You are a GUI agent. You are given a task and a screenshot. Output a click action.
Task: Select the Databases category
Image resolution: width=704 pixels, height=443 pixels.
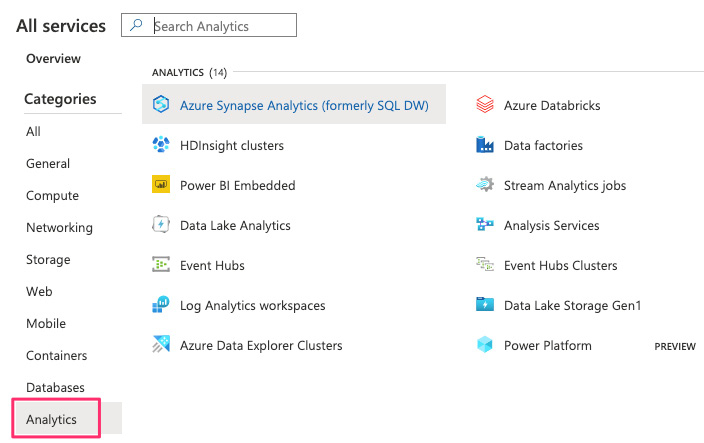click(55, 387)
